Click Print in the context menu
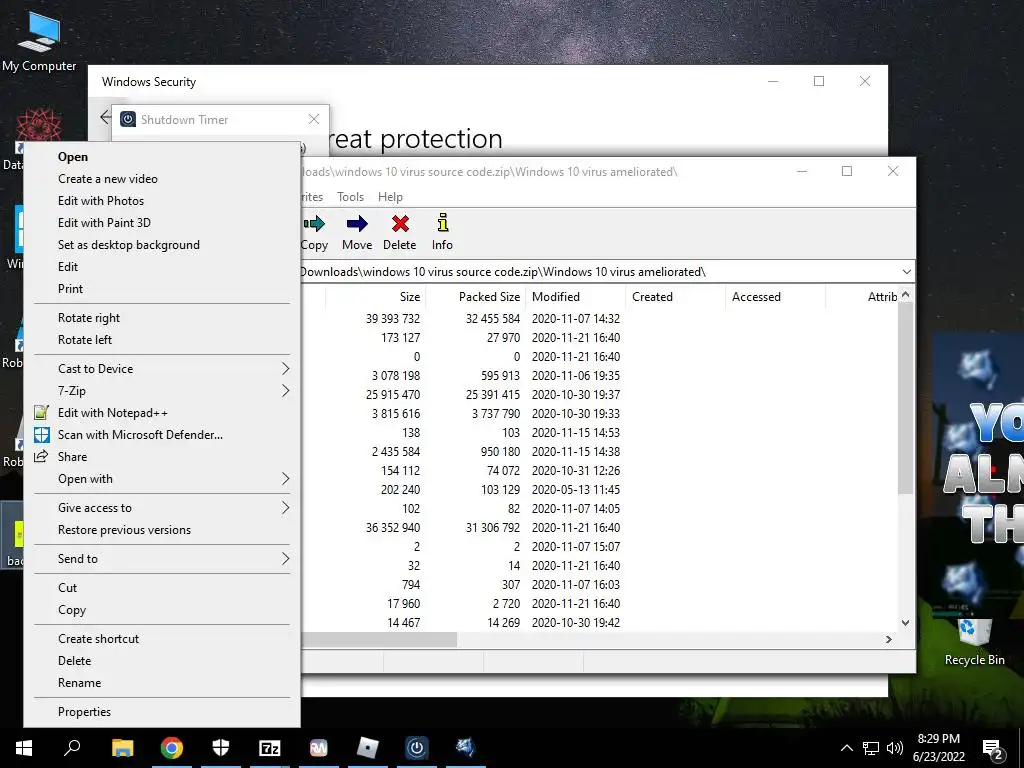 click(x=162, y=289)
